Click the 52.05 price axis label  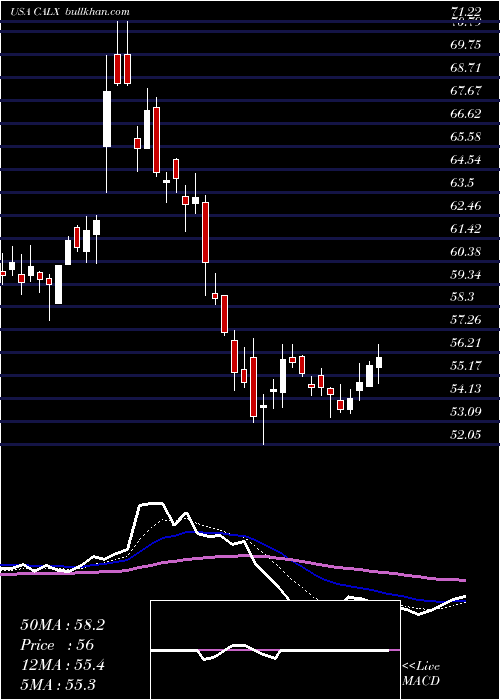[466, 434]
